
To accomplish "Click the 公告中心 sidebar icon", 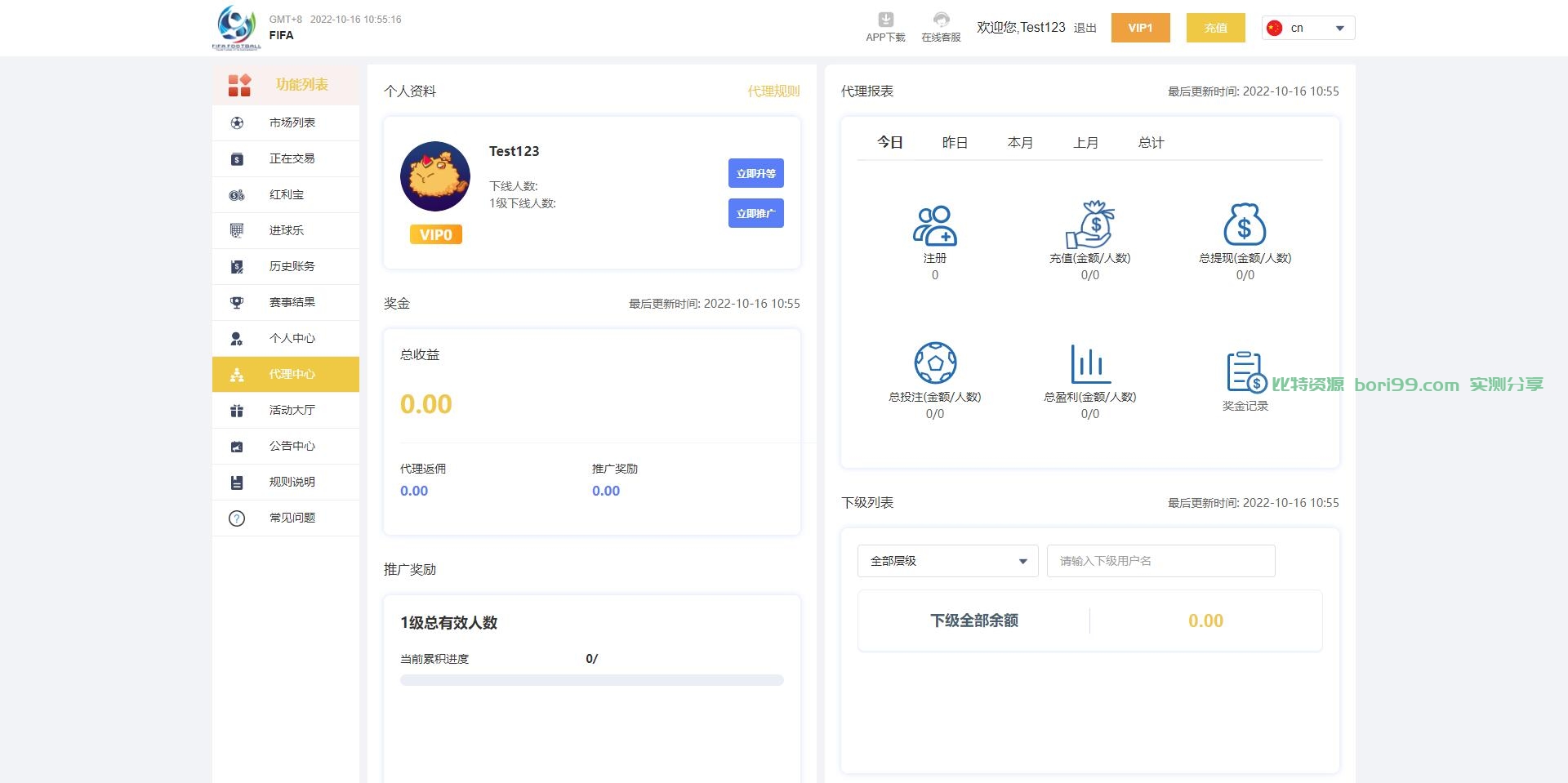I will click(x=237, y=447).
